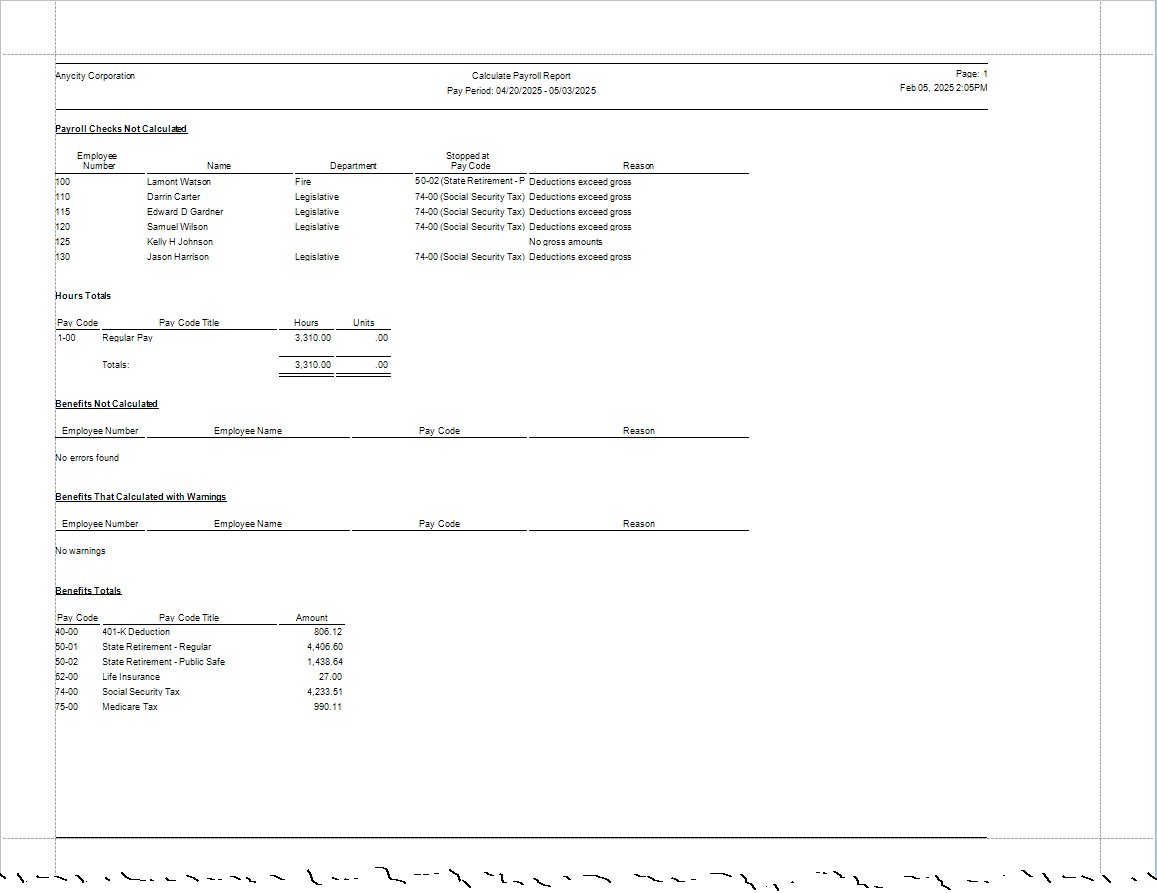The width and height of the screenshot is (1157, 893).
Task: Click State Retirement - Public Safe title
Action: (163, 662)
